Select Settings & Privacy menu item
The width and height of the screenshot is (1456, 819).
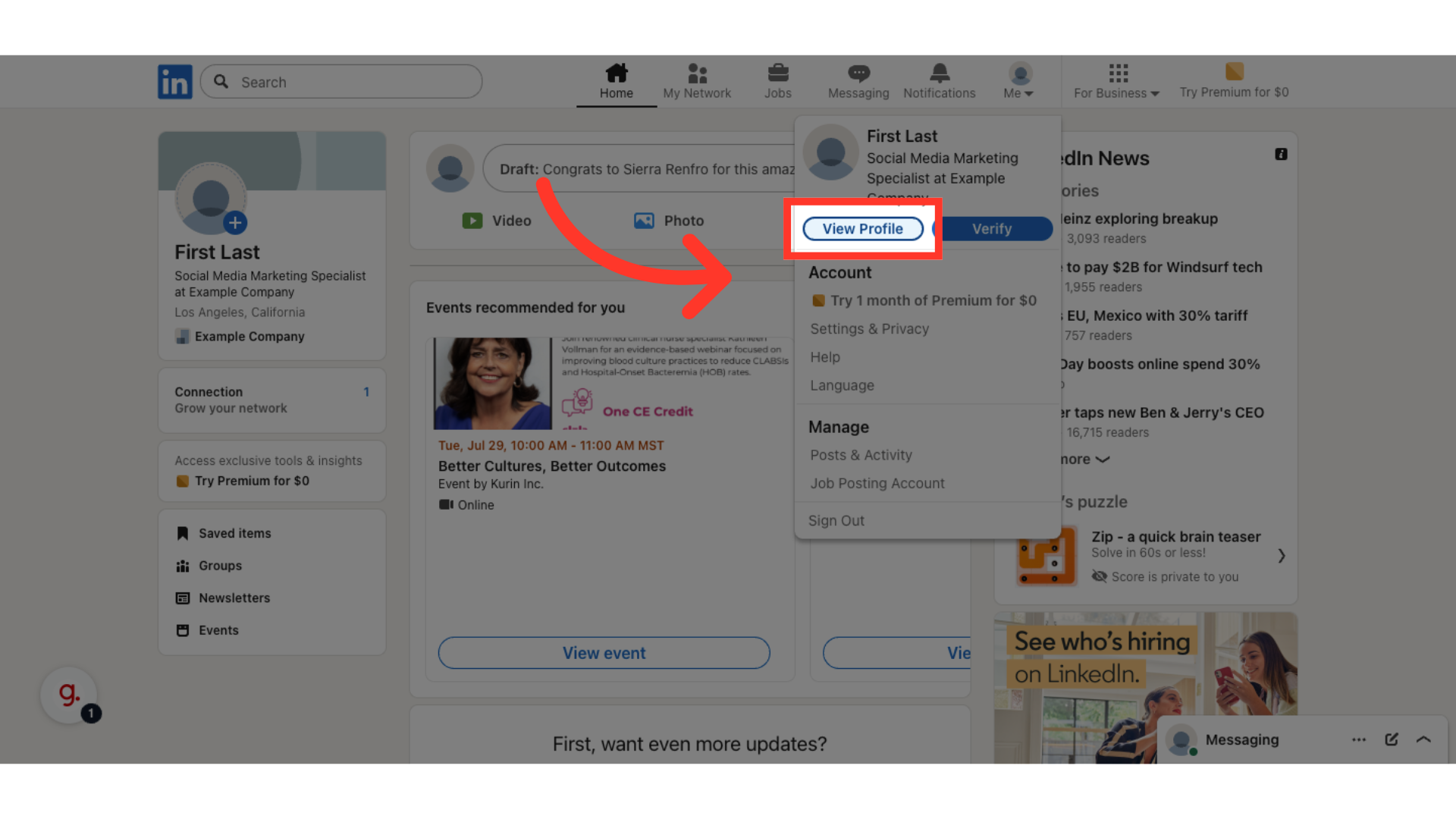[x=869, y=329]
